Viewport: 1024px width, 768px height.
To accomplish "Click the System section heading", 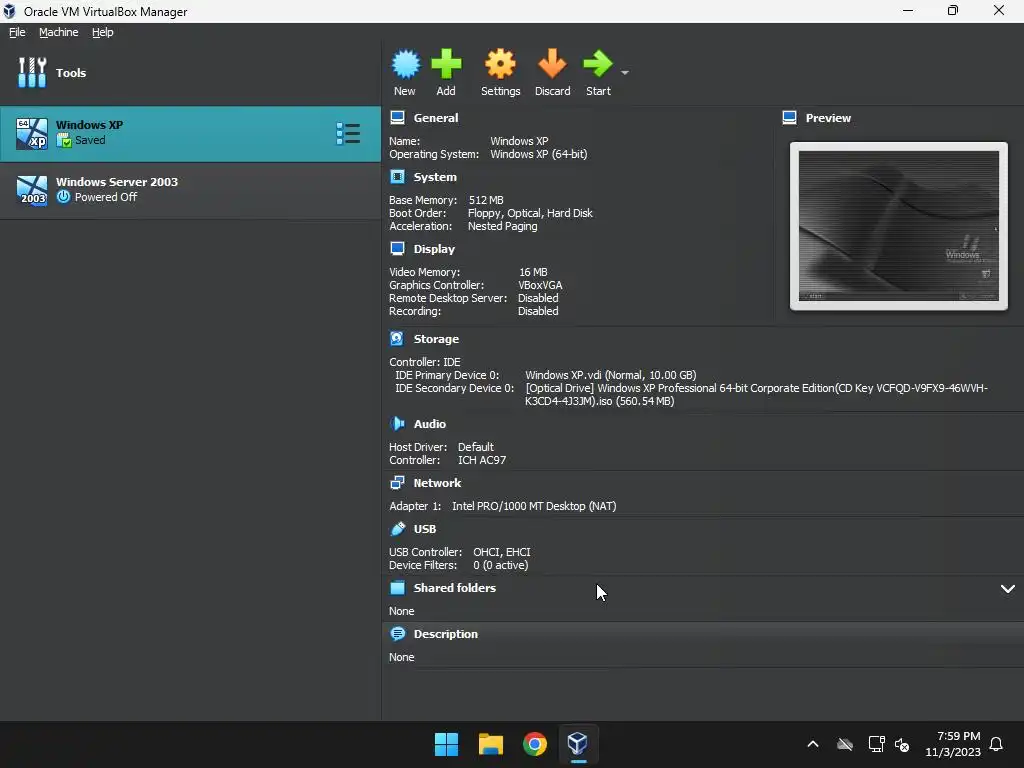I will coord(435,177).
